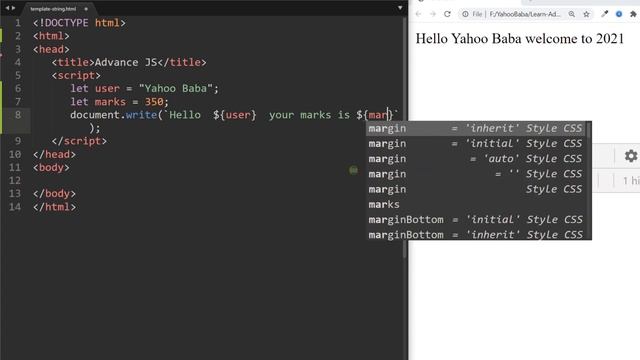Select autocomplete margin = '' entry
Viewport: 640px width, 360px height.
(476, 174)
